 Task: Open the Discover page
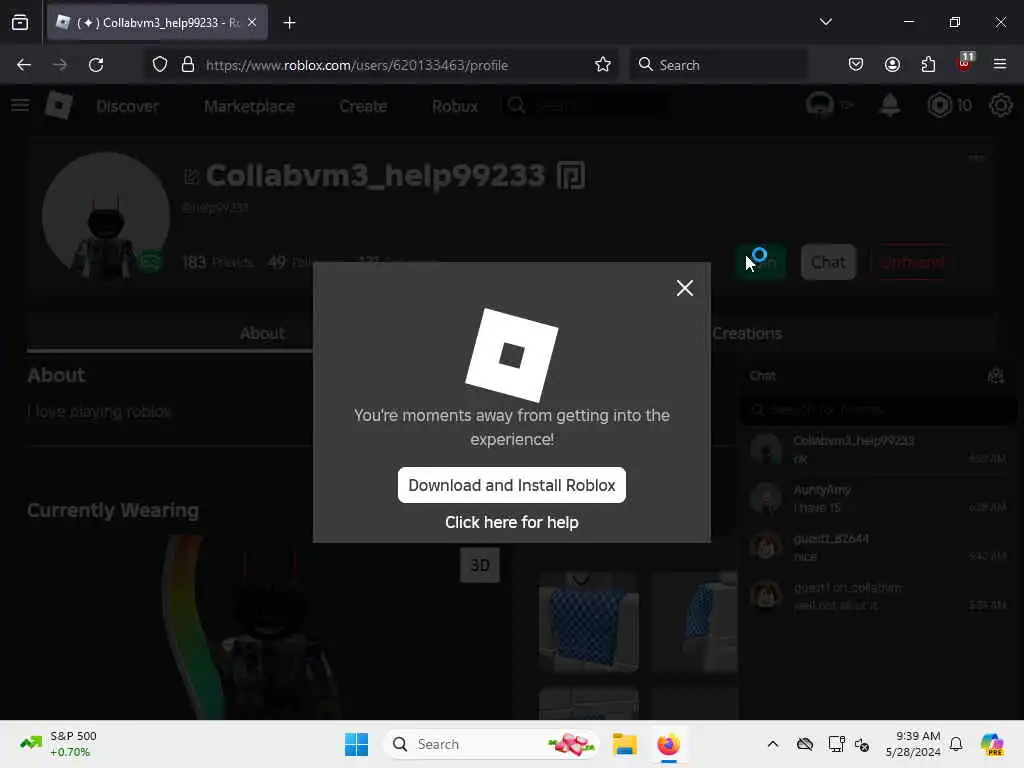127,106
